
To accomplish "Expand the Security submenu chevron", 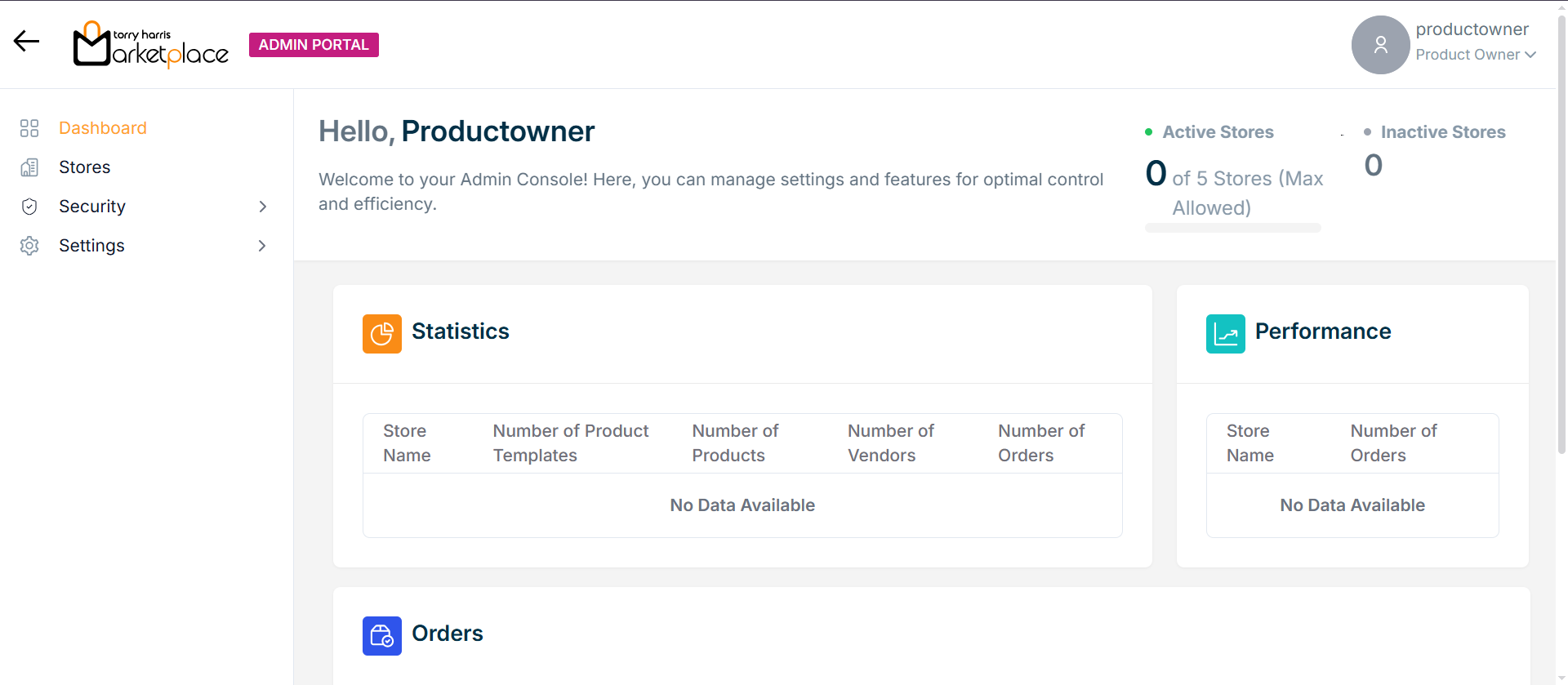I will (x=262, y=207).
